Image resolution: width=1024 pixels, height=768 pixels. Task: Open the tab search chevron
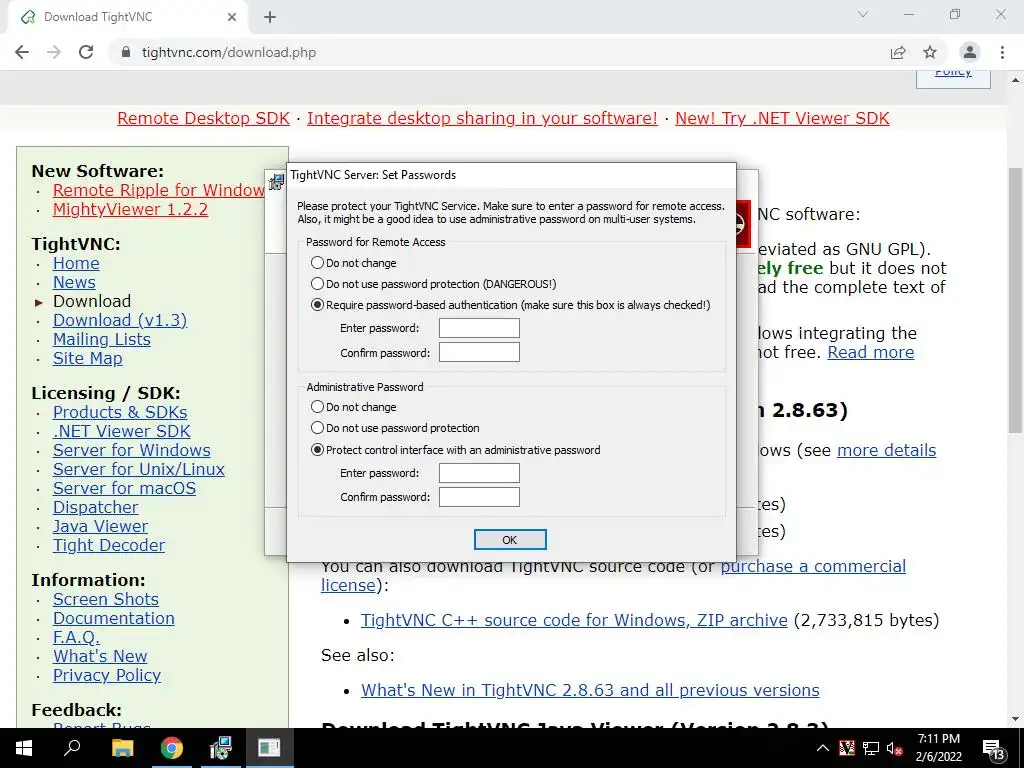pyautogui.click(x=863, y=14)
